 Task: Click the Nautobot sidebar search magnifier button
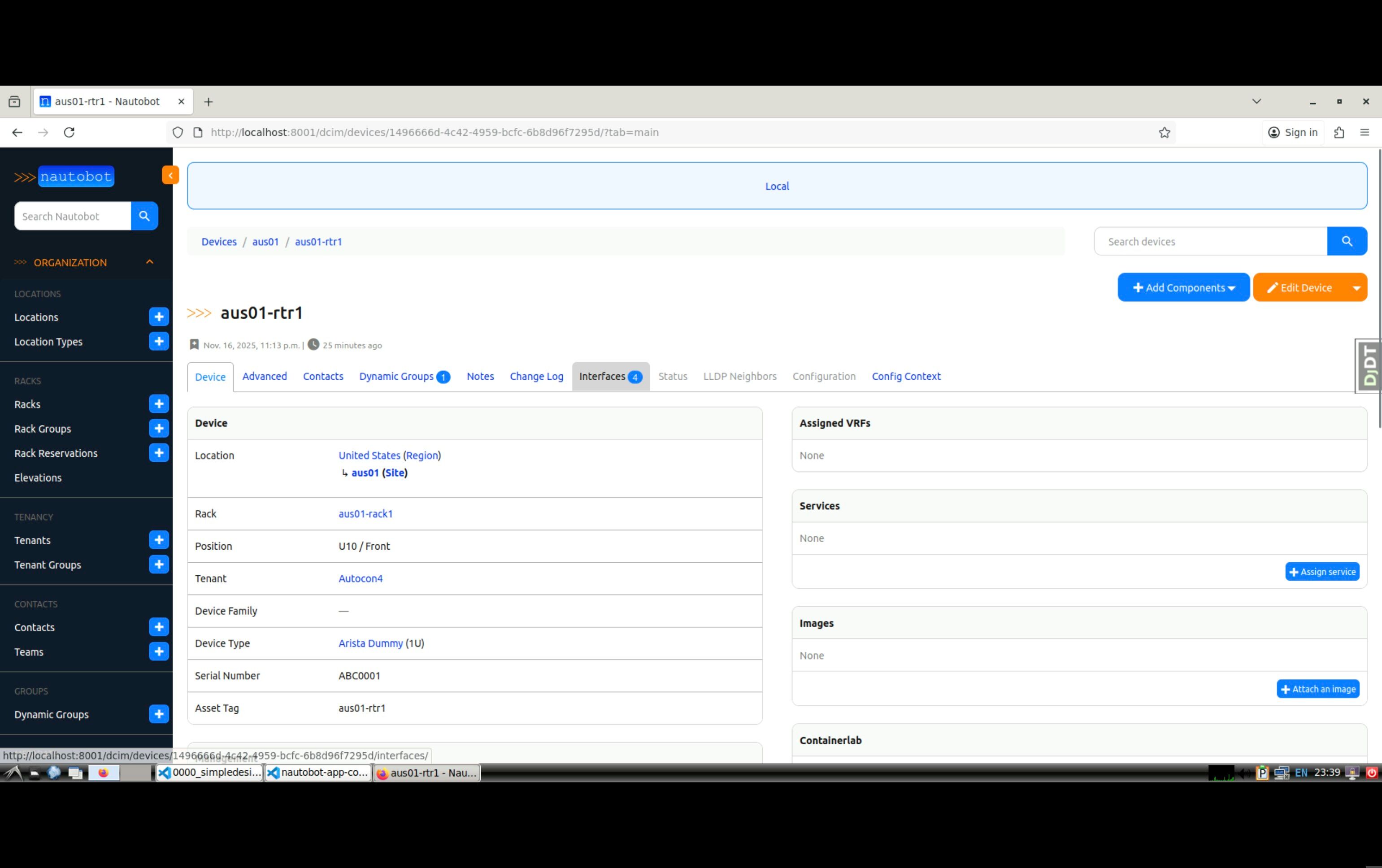pos(144,216)
